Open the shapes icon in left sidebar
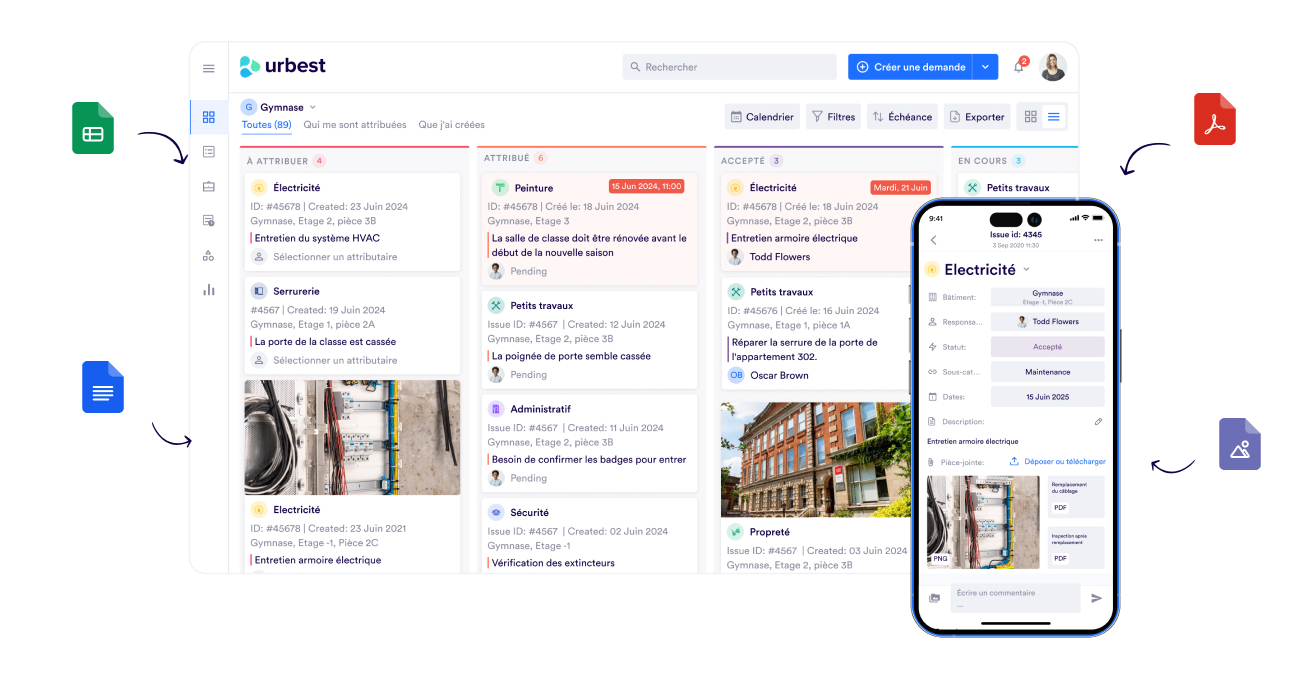 (x=209, y=256)
